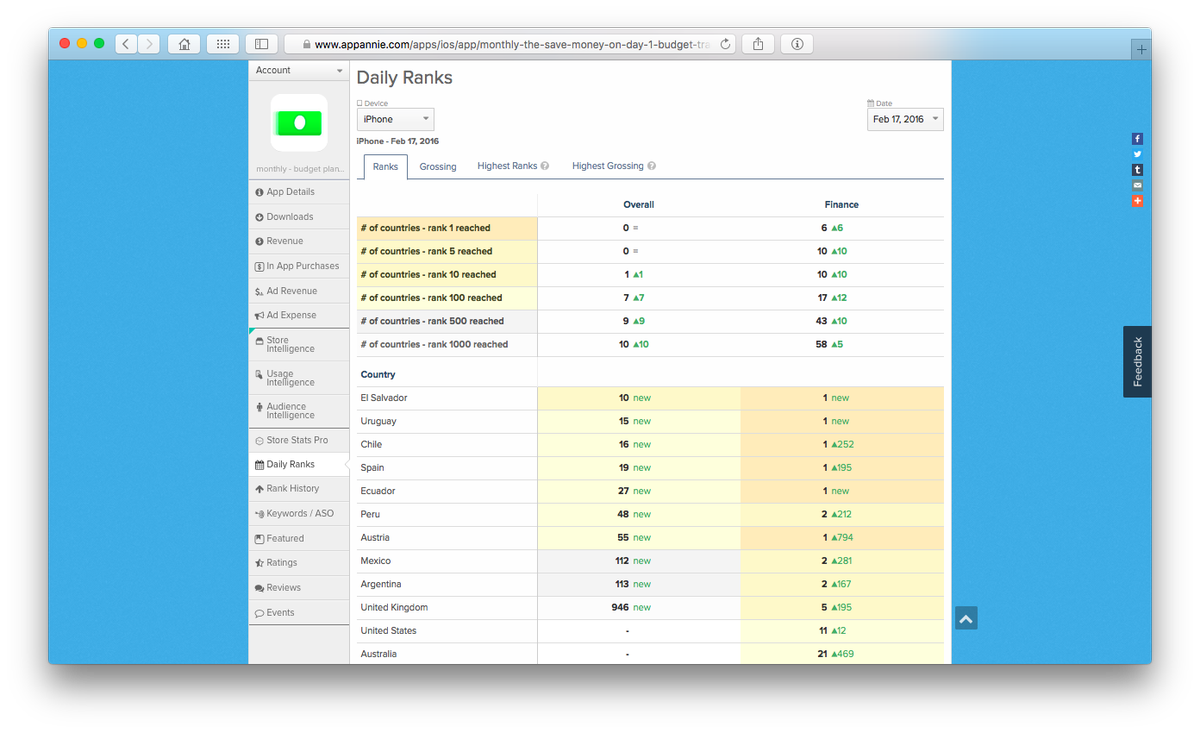Open Featured in sidebar
The height and width of the screenshot is (733, 1200).
click(299, 538)
